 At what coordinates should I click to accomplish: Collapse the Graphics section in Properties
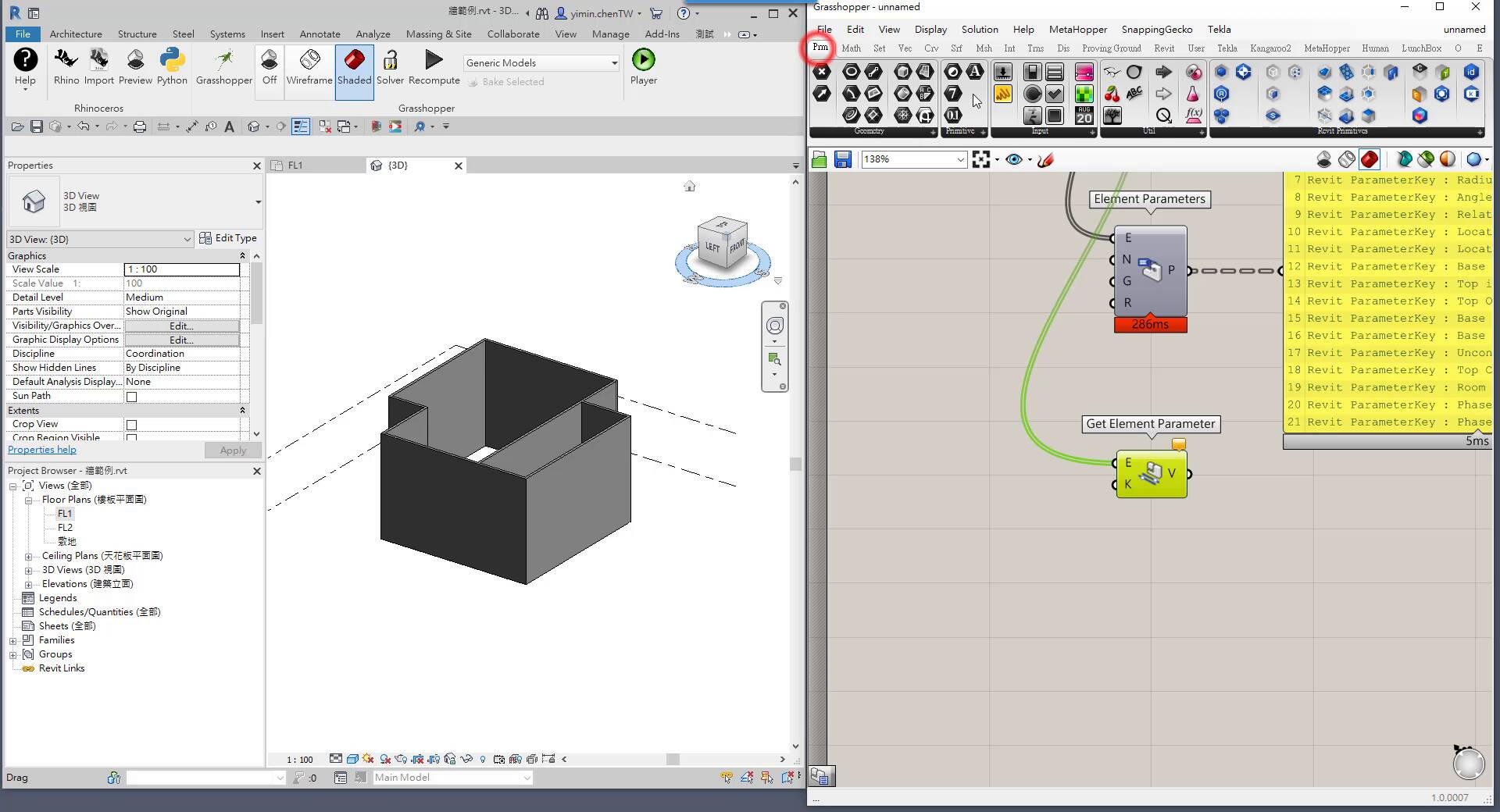click(x=242, y=256)
